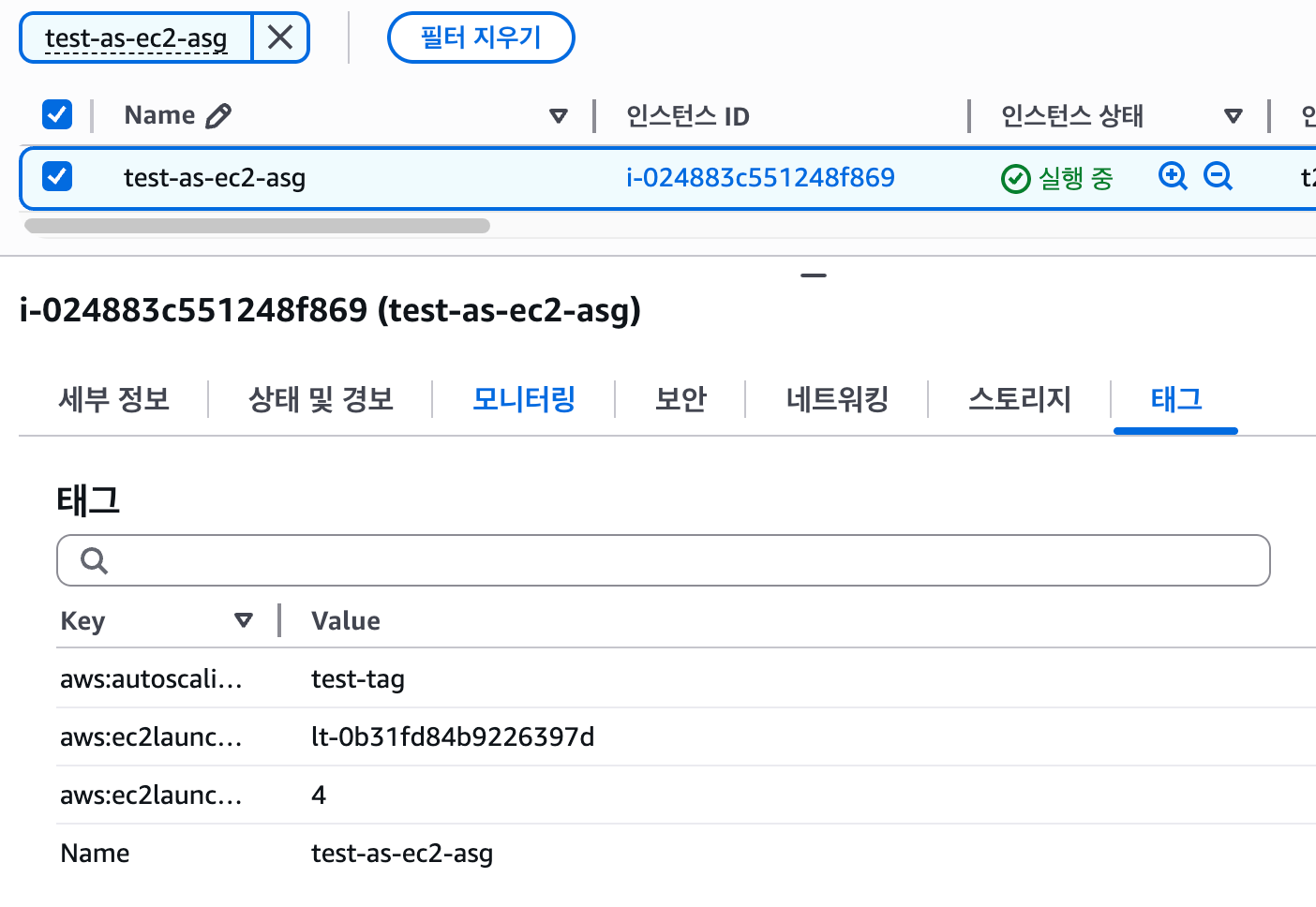Click the 필터 지우기 button

click(481, 37)
